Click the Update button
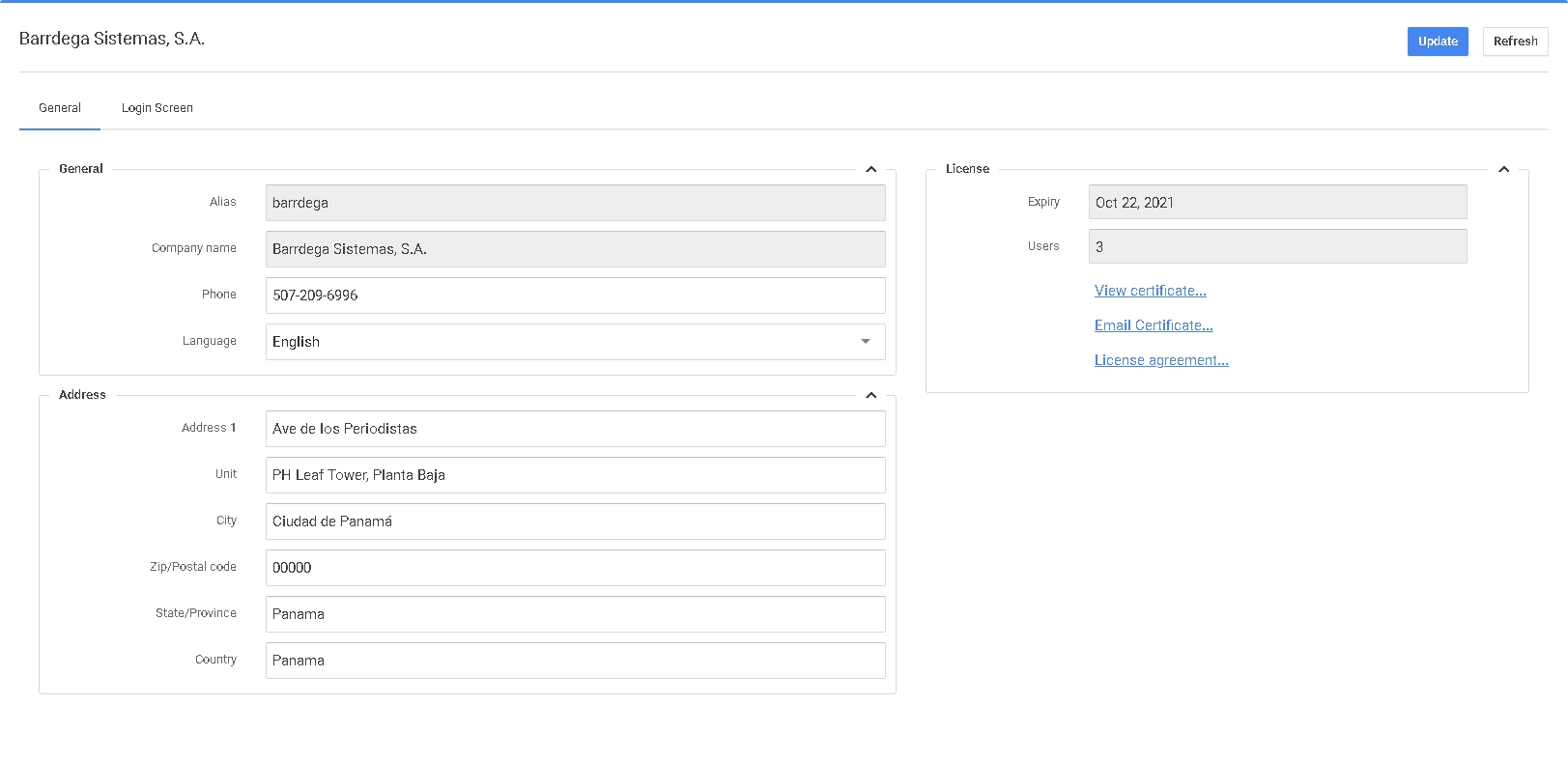The width and height of the screenshot is (1568, 761). 1437,42
